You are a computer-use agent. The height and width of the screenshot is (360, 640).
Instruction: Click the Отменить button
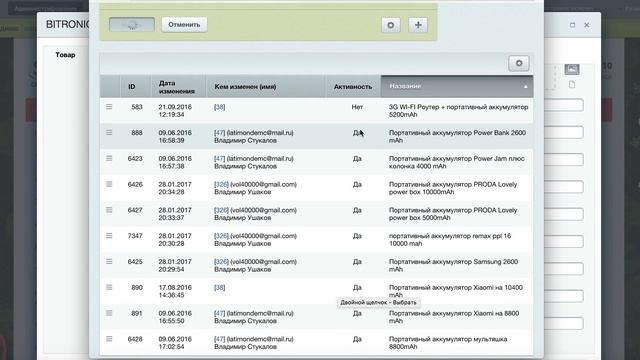coord(184,24)
